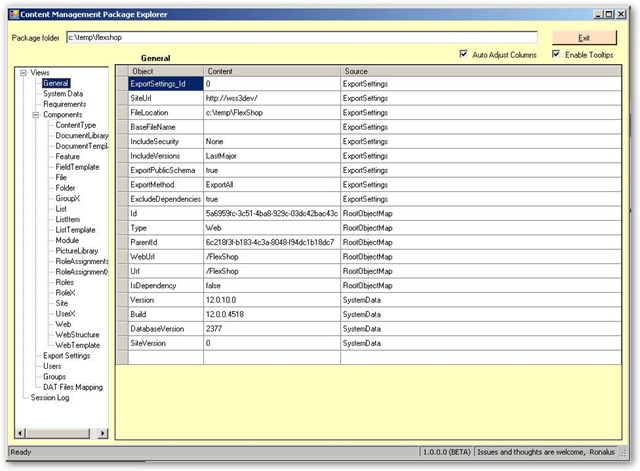Open DAT Files Mapping view
Screen dimensions: 640x471
coord(73,387)
